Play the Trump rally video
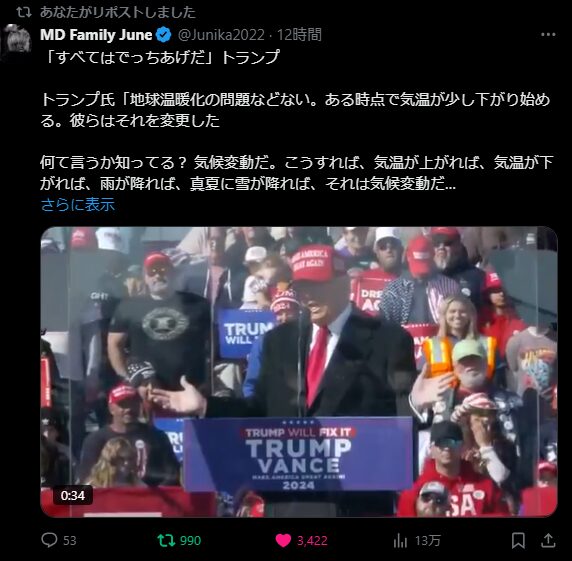This screenshot has width=572, height=561. 299,371
